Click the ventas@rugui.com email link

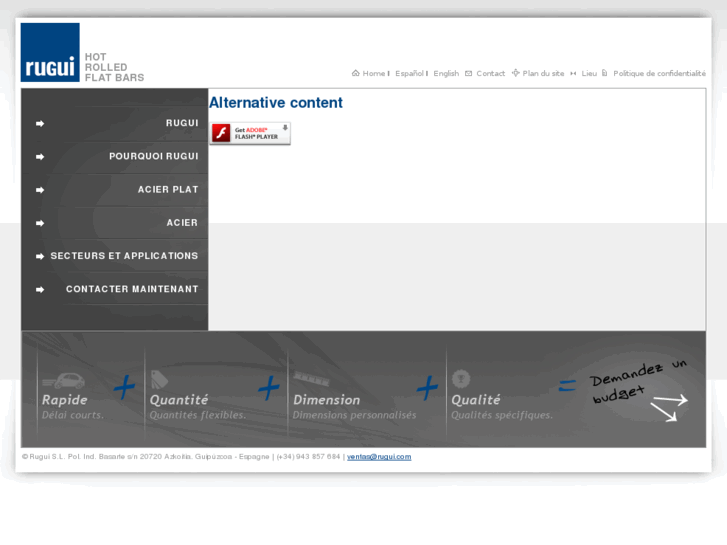coord(379,457)
